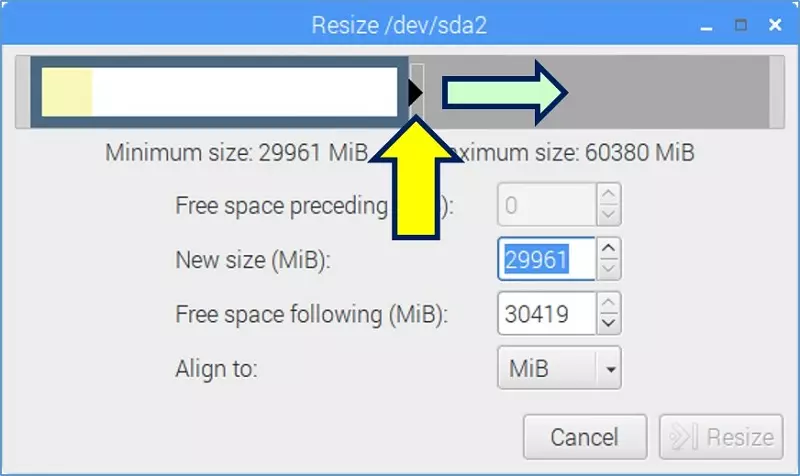The height and width of the screenshot is (476, 800).
Task: Minimize the Resize /dev/sda2 window
Action: [706, 26]
